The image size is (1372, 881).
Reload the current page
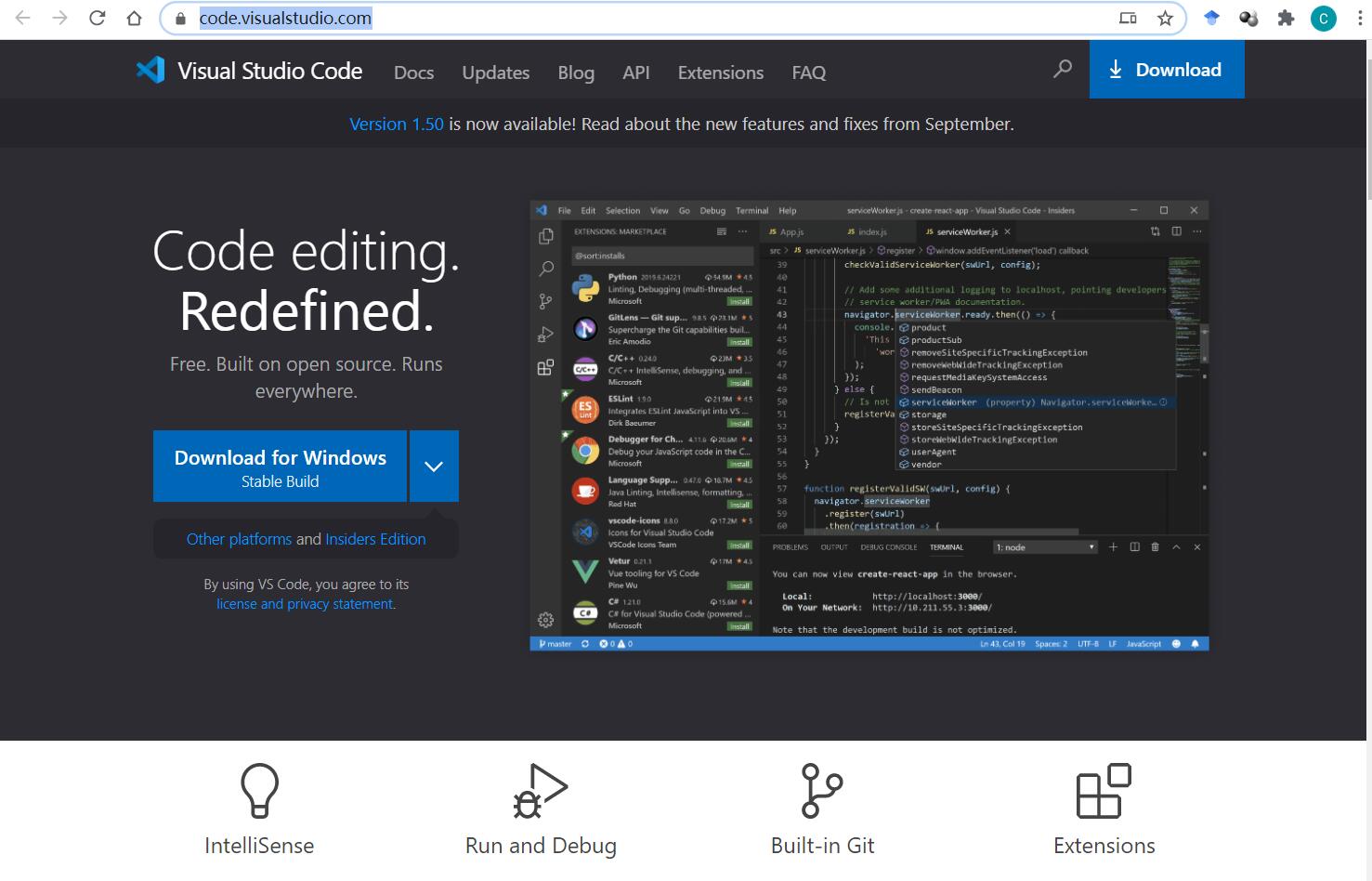[x=97, y=18]
